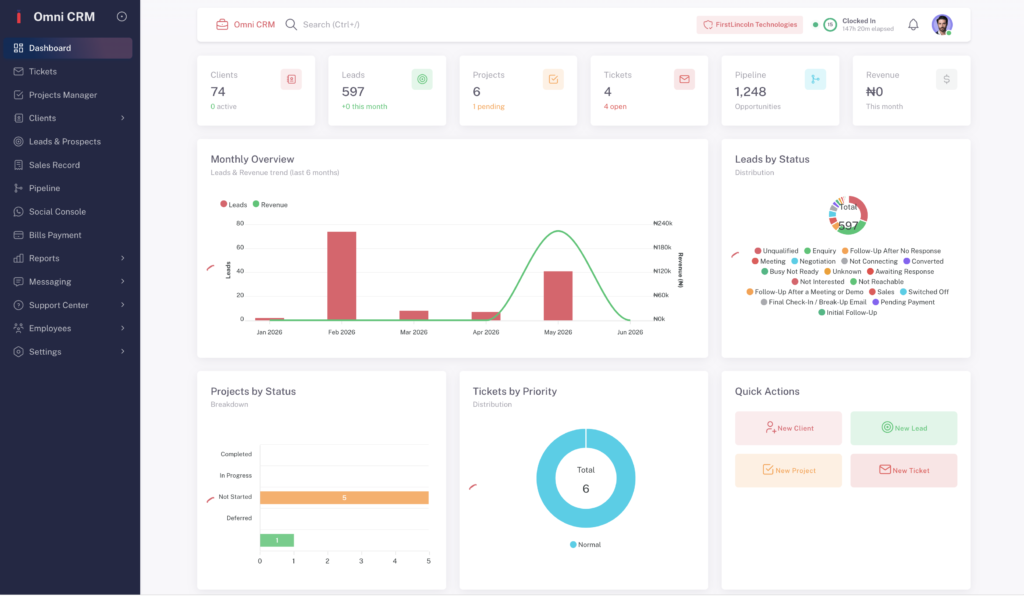
Task: Click the Revenue dollar icon
Action: pyautogui.click(x=946, y=80)
